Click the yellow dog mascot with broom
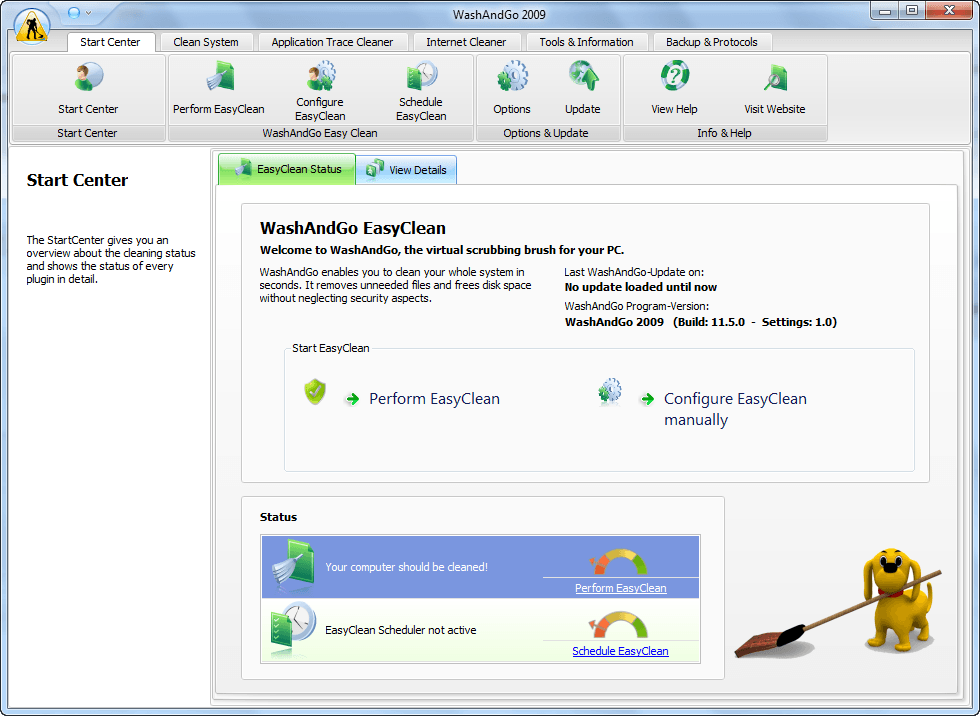Image resolution: width=980 pixels, height=716 pixels. [x=840, y=604]
